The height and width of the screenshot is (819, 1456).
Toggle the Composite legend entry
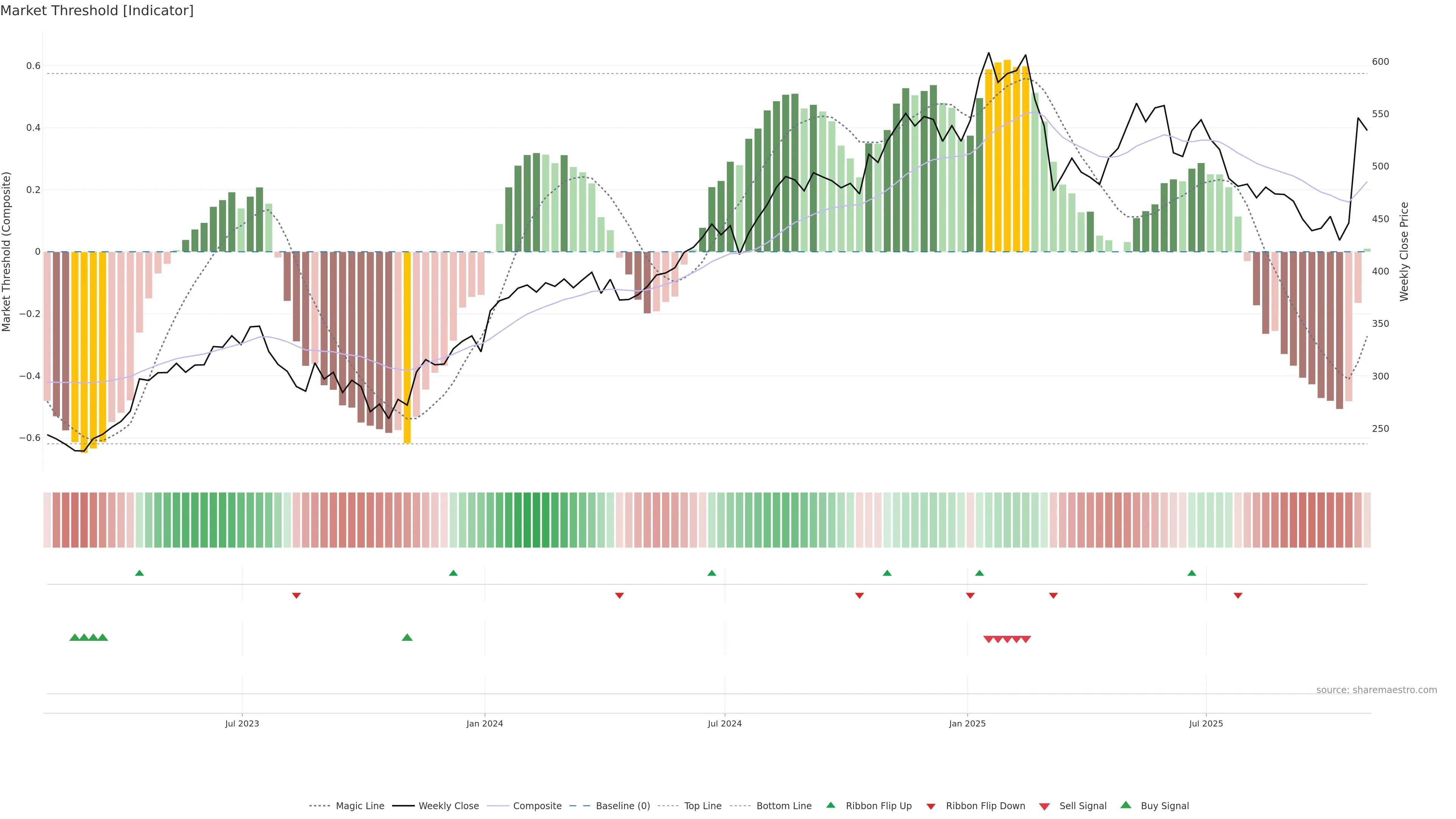pos(537,806)
